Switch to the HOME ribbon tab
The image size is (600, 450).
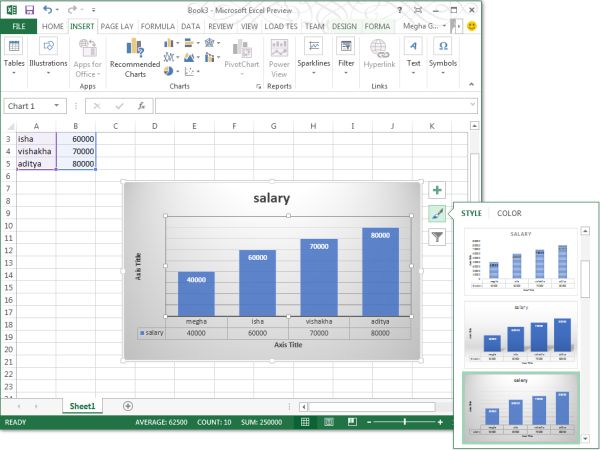53,26
